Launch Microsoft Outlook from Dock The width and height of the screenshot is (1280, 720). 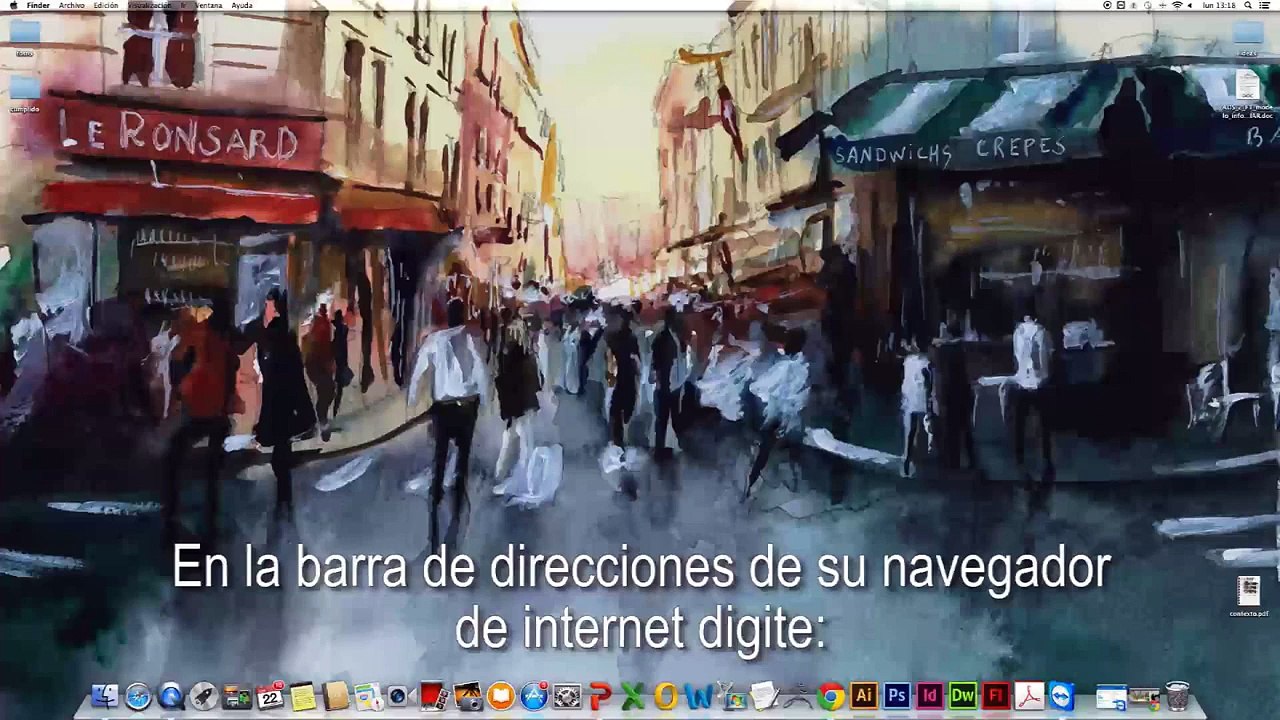[666, 696]
